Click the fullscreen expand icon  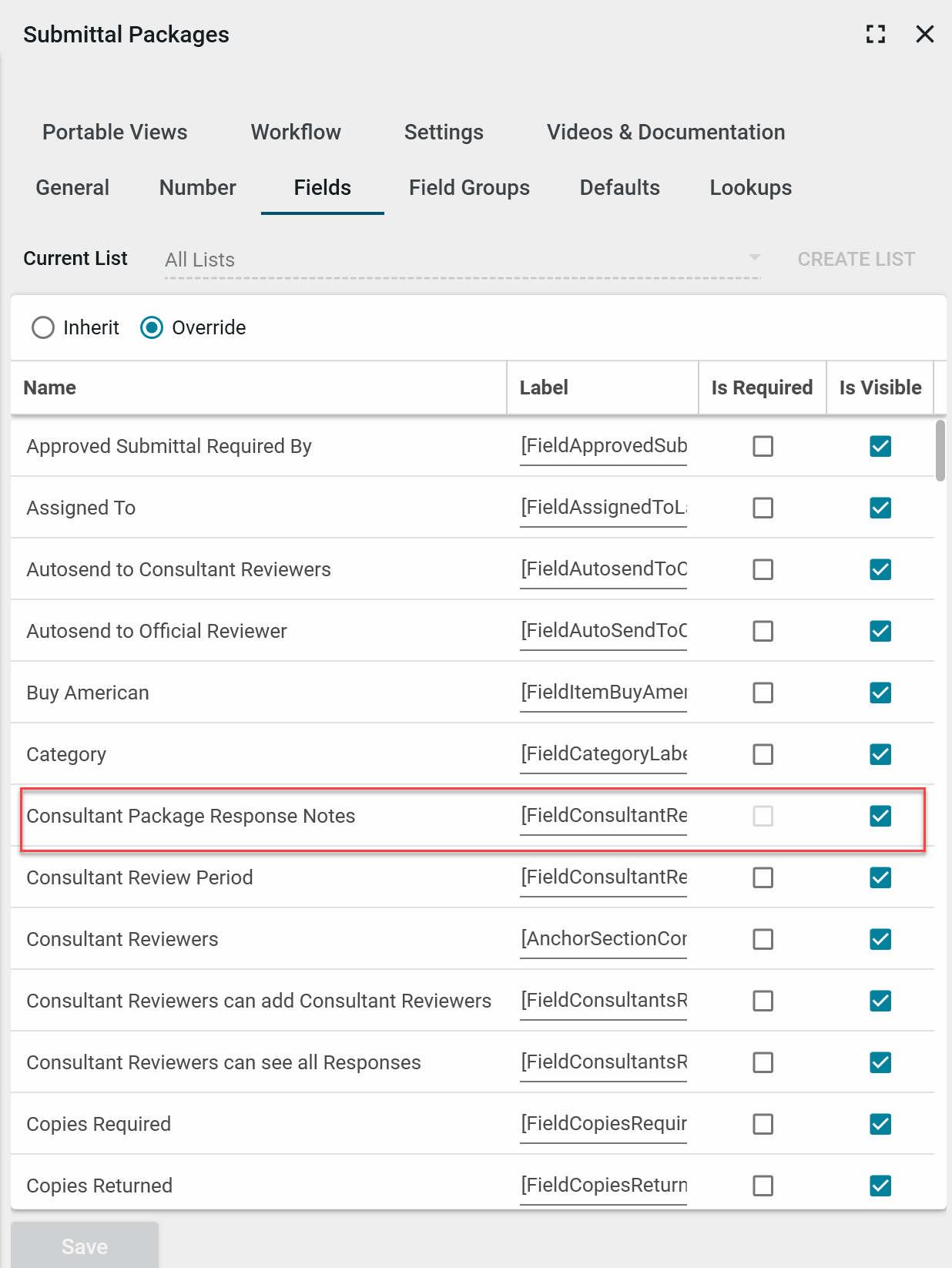875,34
